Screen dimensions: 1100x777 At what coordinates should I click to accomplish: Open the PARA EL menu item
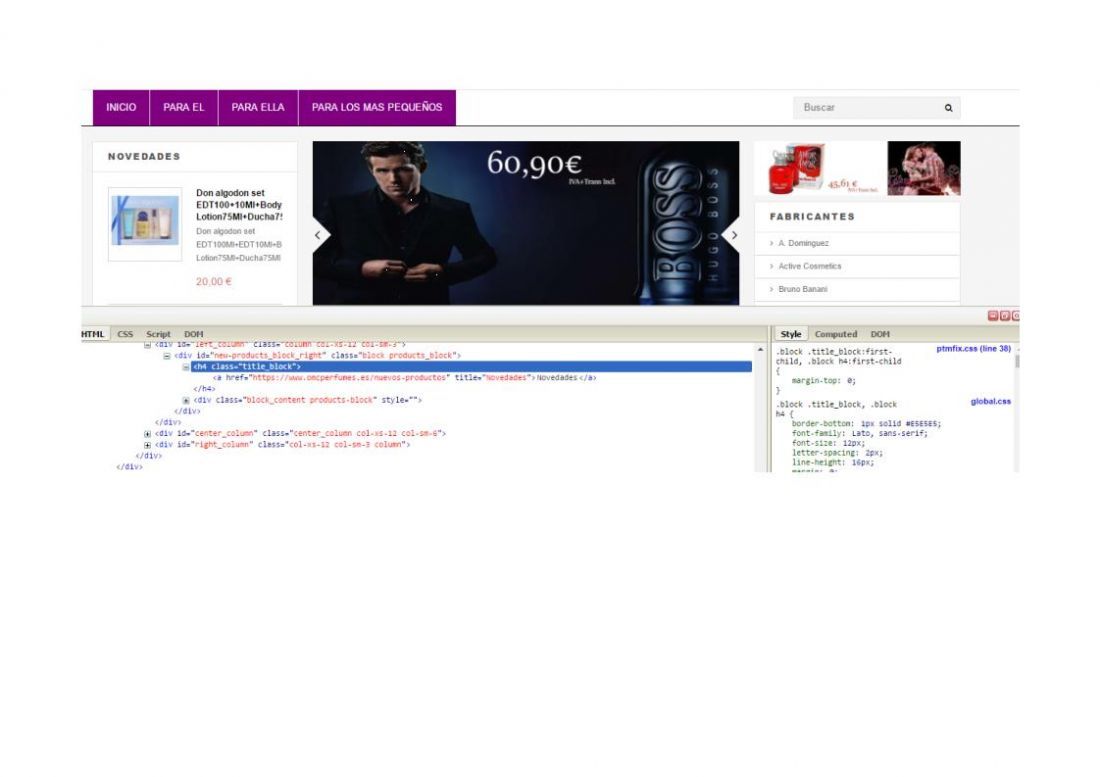[x=184, y=107]
